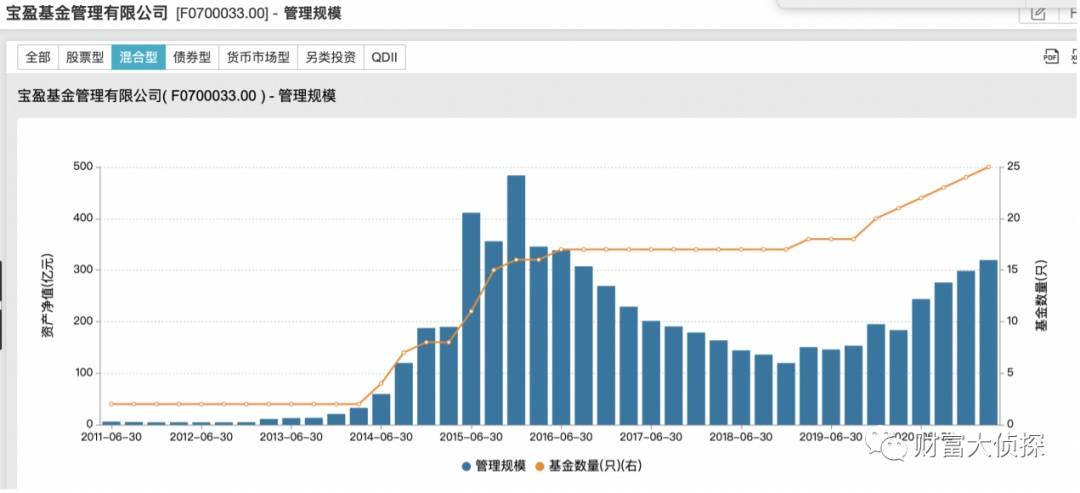Click the 2011-06-30 axis label
1080x493 pixels.
coord(112,437)
